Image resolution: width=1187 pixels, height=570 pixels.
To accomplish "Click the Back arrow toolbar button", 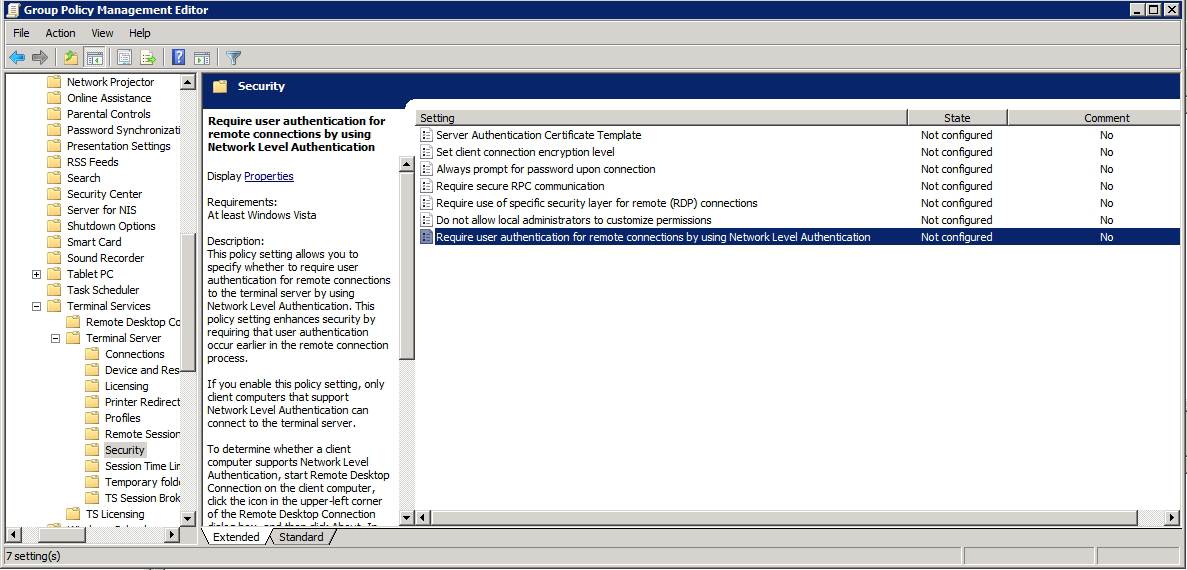I will click(17, 57).
